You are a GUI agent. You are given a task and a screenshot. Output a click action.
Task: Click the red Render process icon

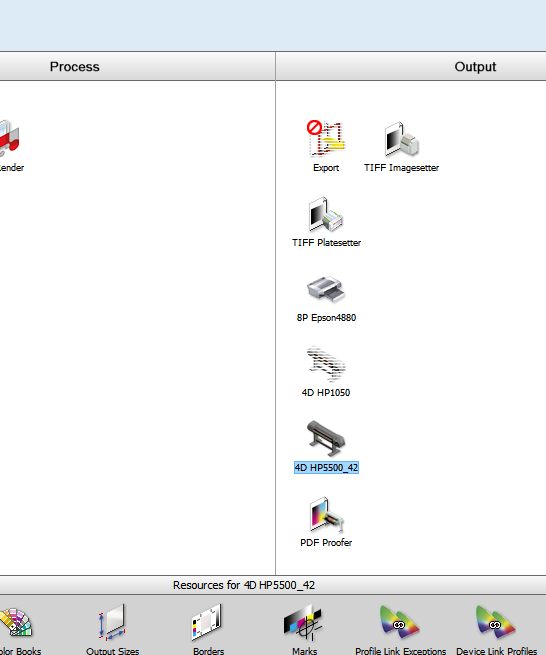9,138
